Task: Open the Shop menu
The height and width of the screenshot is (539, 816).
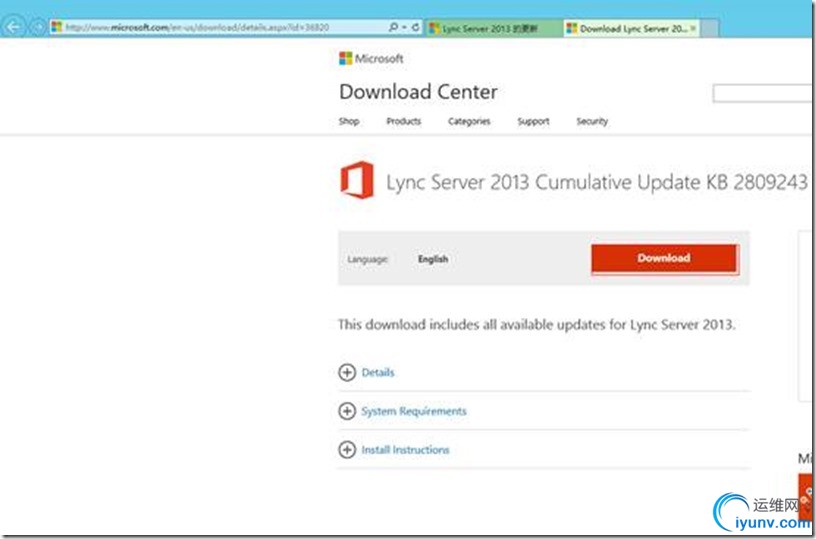Action: (x=349, y=121)
